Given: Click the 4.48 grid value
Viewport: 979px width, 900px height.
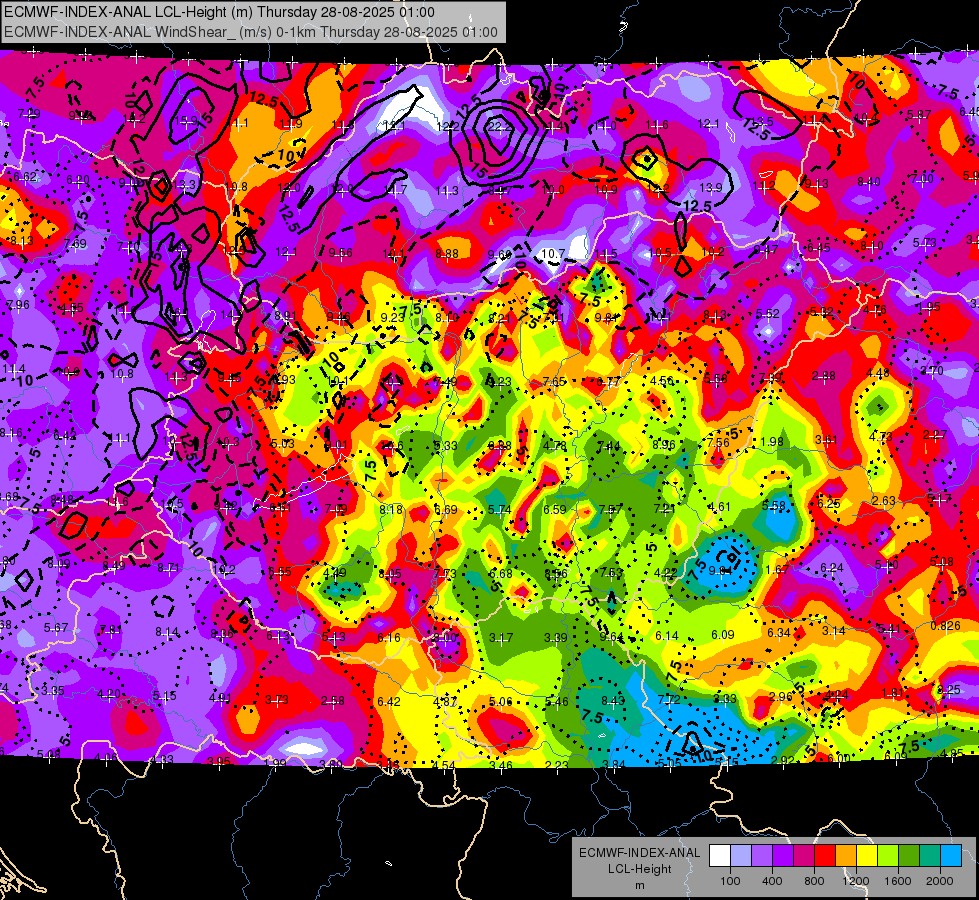Looking at the screenshot, I should pyautogui.click(x=878, y=373).
